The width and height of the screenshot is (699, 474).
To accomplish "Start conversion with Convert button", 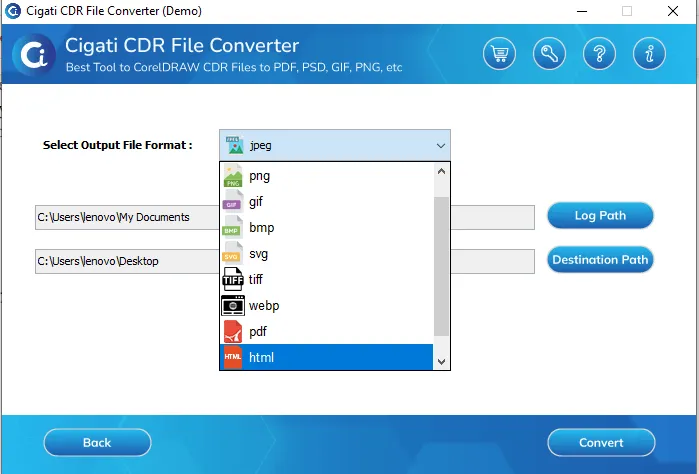I will point(601,442).
